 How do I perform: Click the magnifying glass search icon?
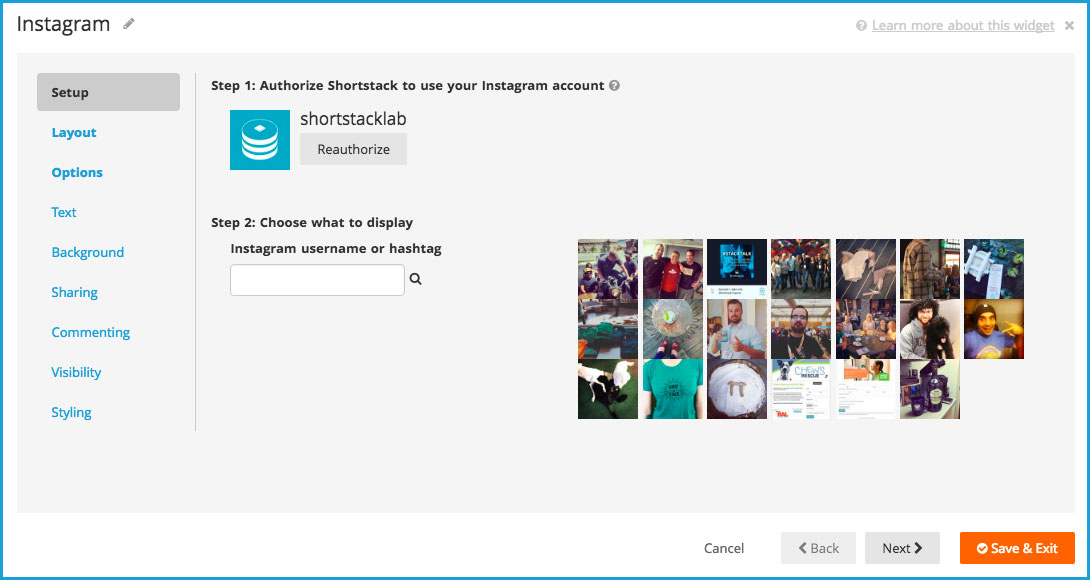coord(415,280)
